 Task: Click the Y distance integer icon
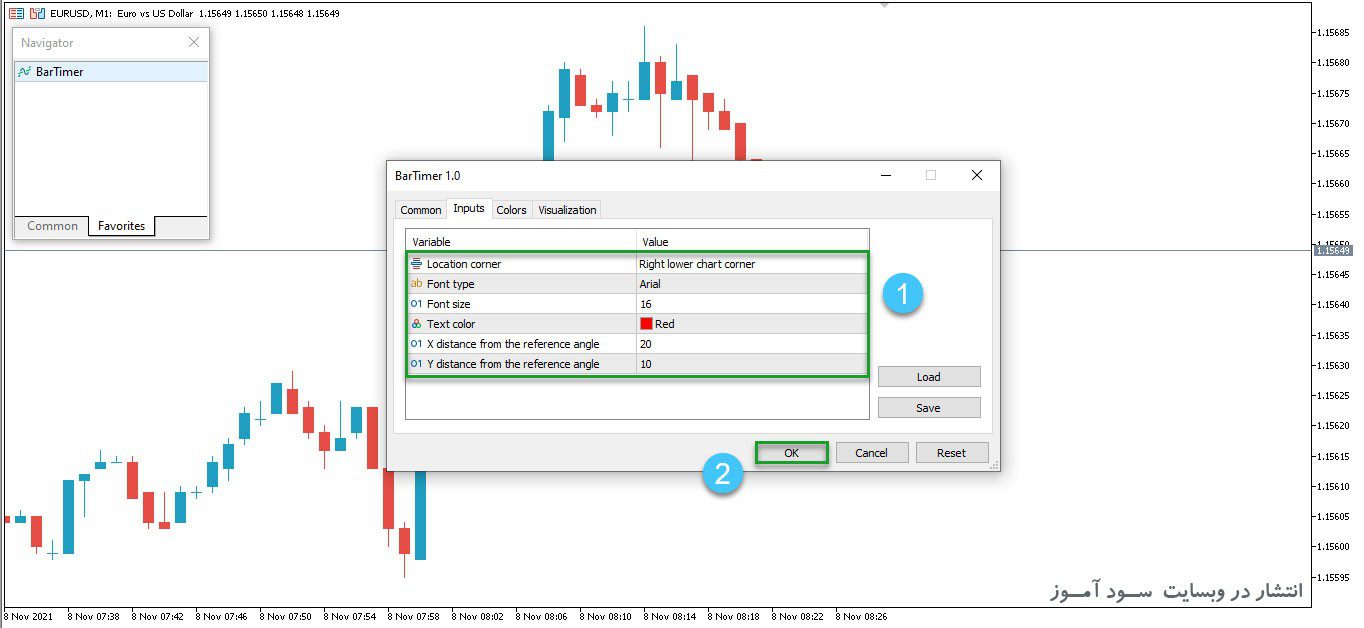coord(416,364)
